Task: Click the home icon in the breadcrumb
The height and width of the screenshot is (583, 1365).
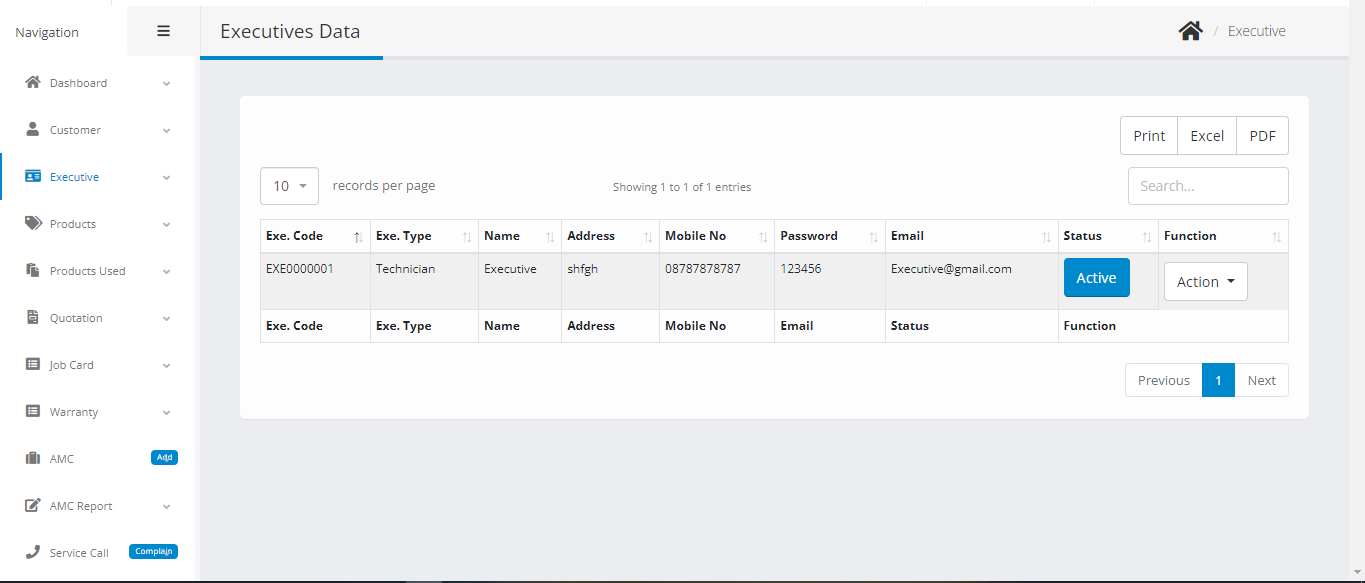Action: [1190, 30]
